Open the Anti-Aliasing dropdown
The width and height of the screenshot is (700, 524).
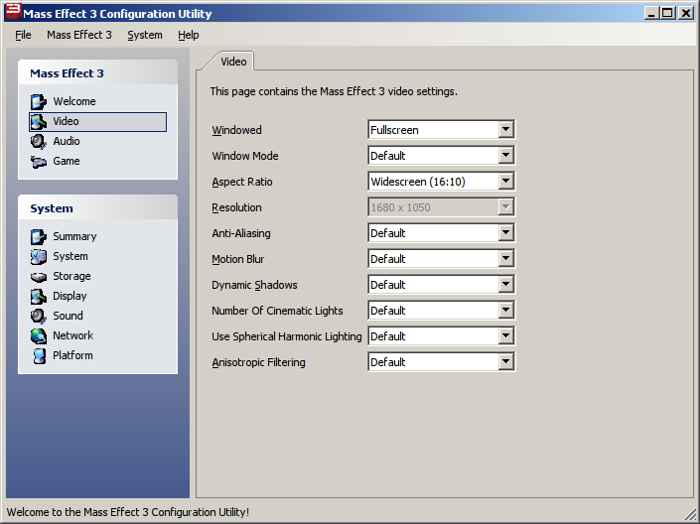[441, 233]
